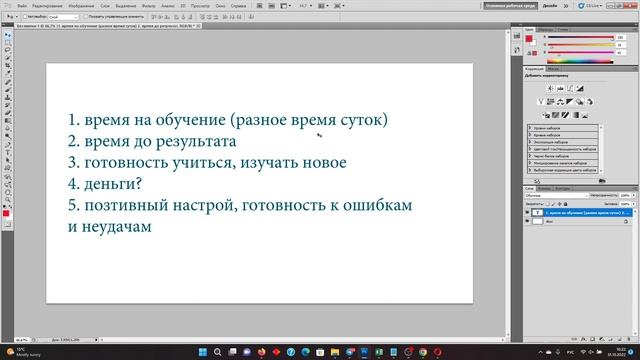
Task: Select the Horizontal Type tool
Action: tap(7, 154)
